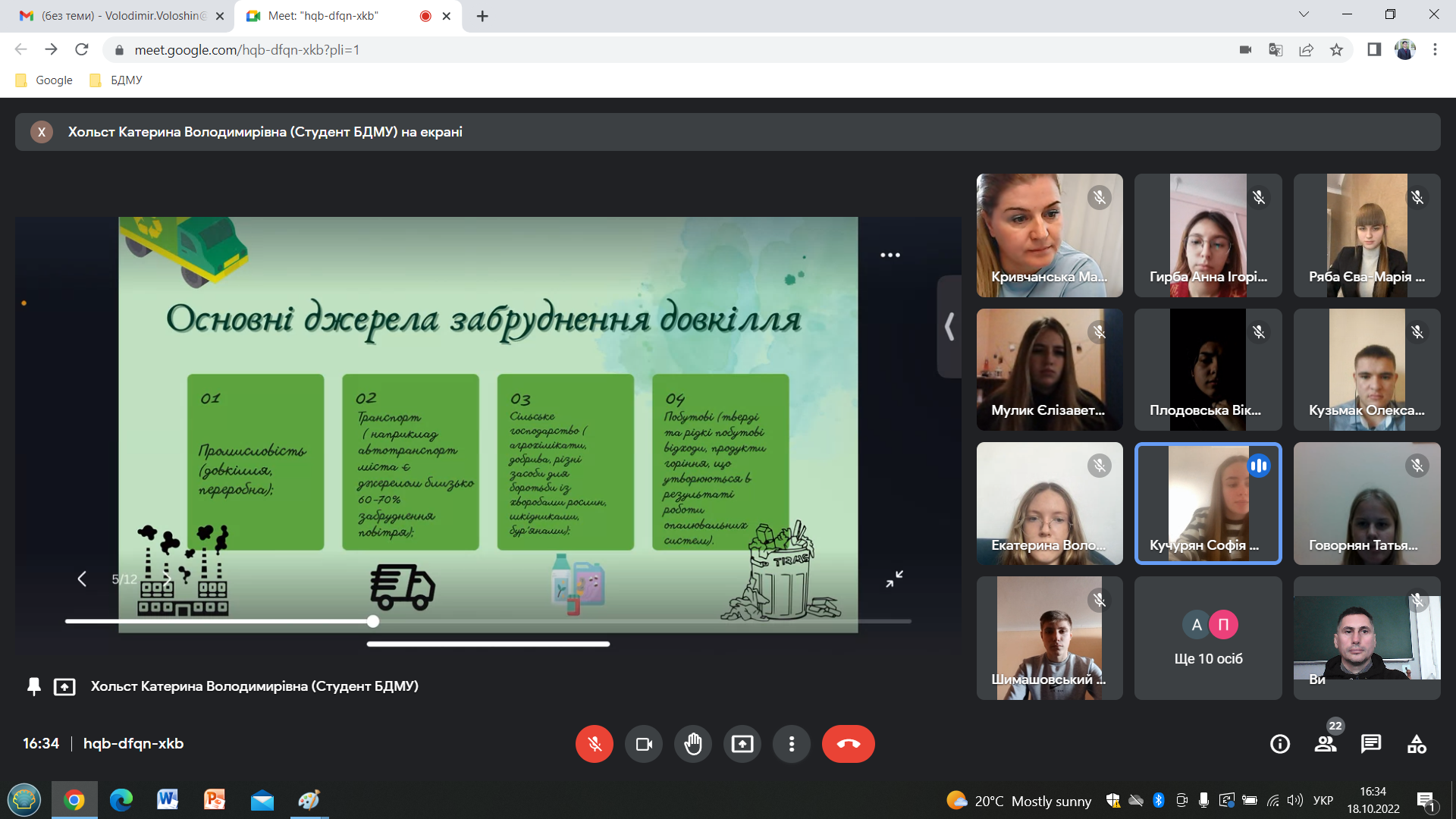Image resolution: width=1456 pixels, height=819 pixels.
Task: Exit full screen on shared slide
Action: point(895,579)
